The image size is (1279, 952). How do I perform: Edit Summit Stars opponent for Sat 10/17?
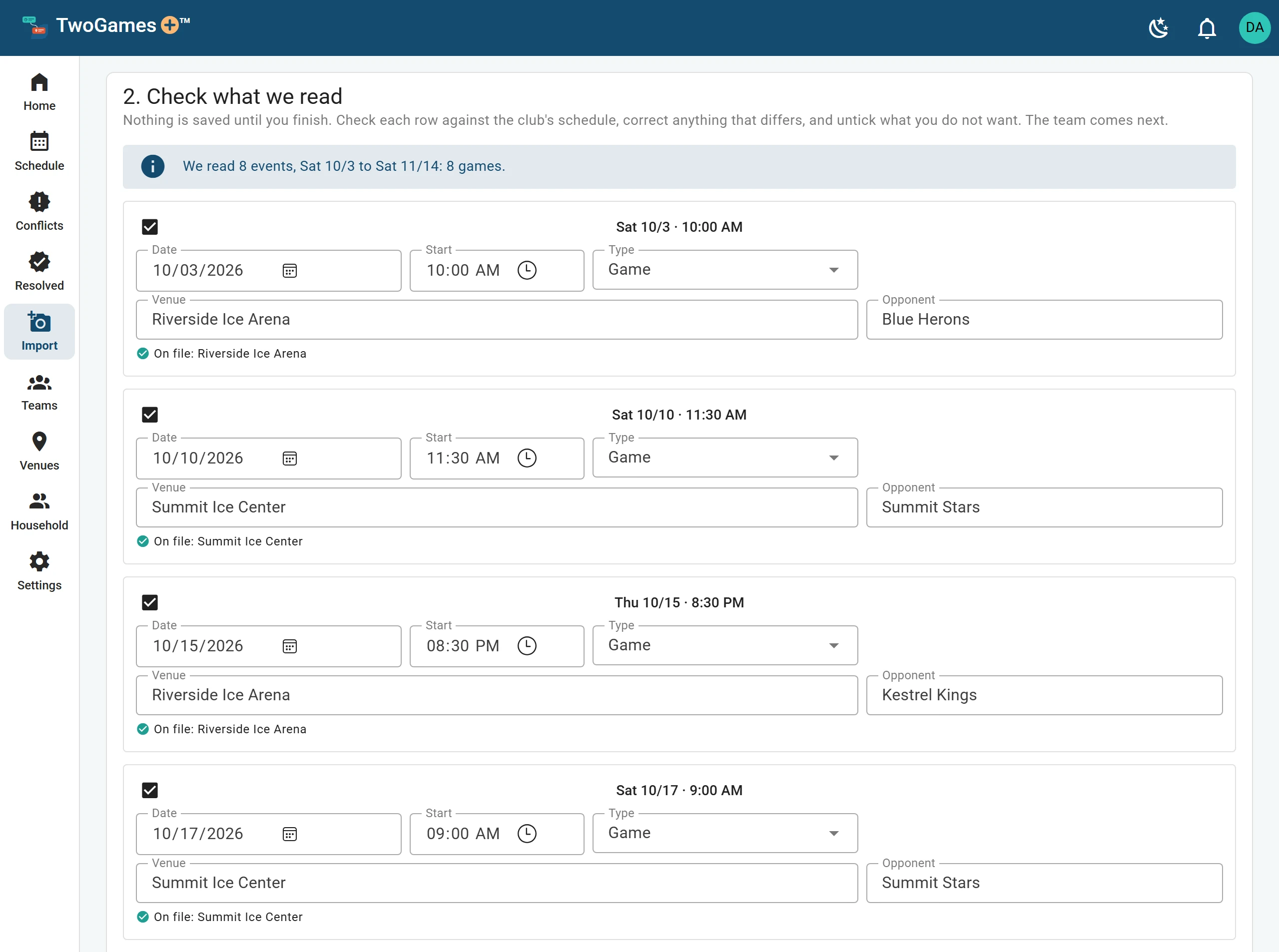pos(1044,884)
